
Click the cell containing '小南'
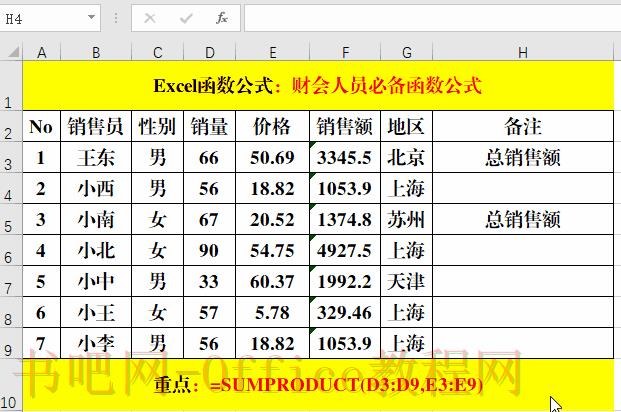[96, 219]
